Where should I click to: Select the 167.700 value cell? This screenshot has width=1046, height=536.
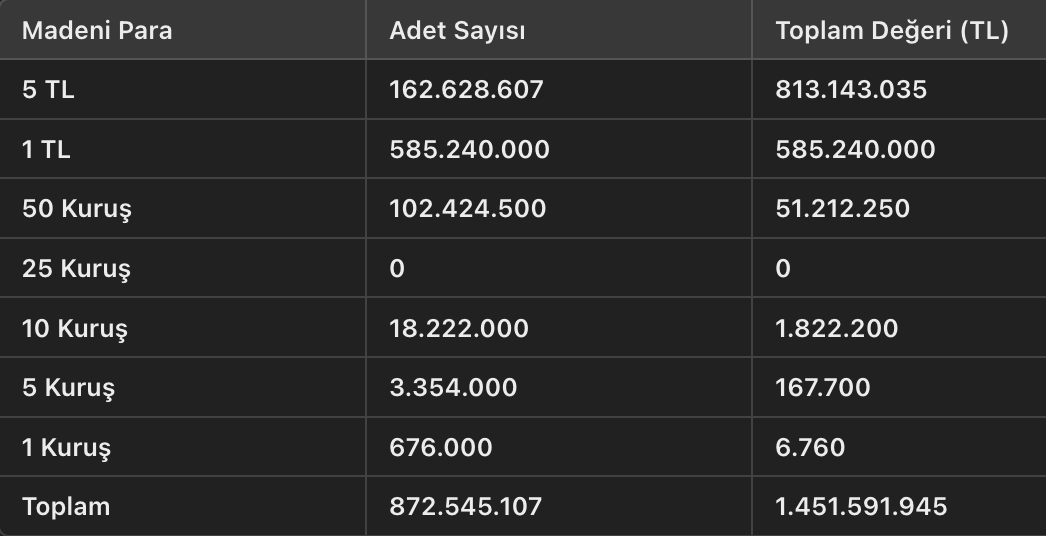(x=823, y=387)
